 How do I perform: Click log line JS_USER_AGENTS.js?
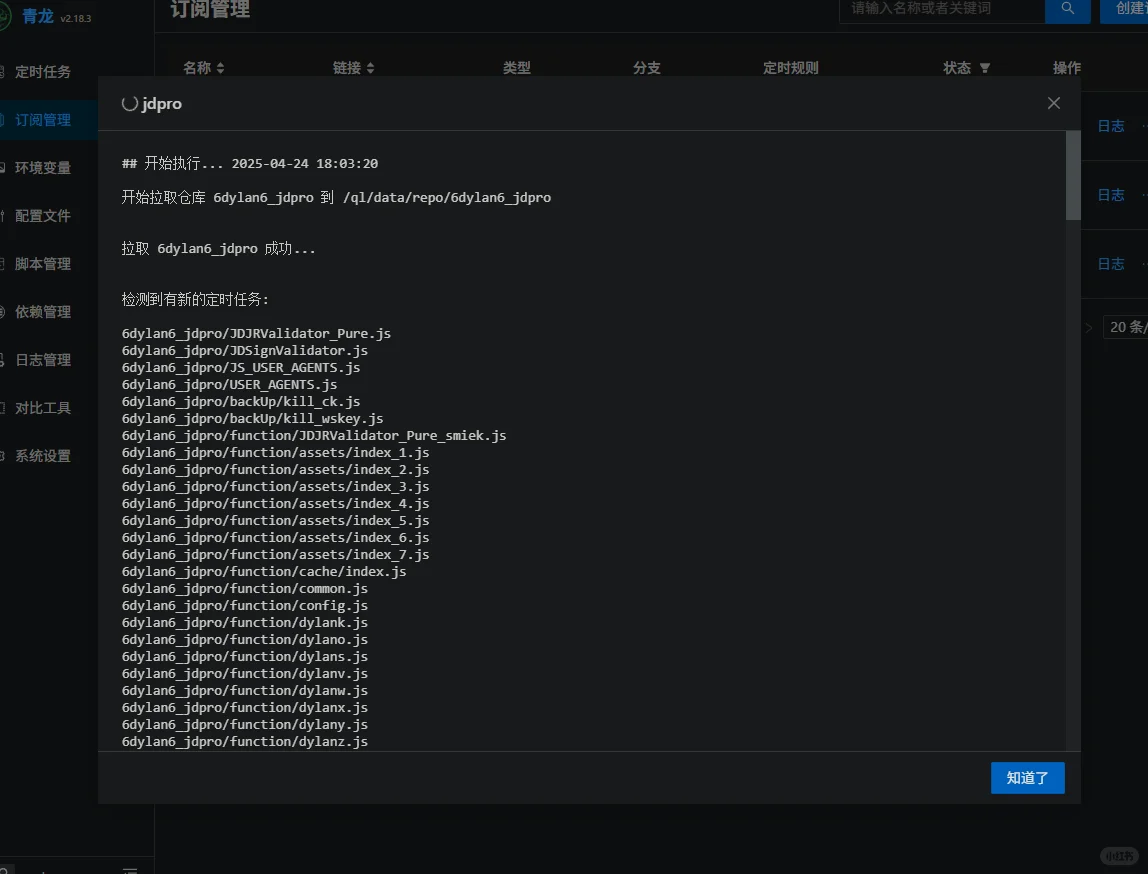click(x=241, y=367)
